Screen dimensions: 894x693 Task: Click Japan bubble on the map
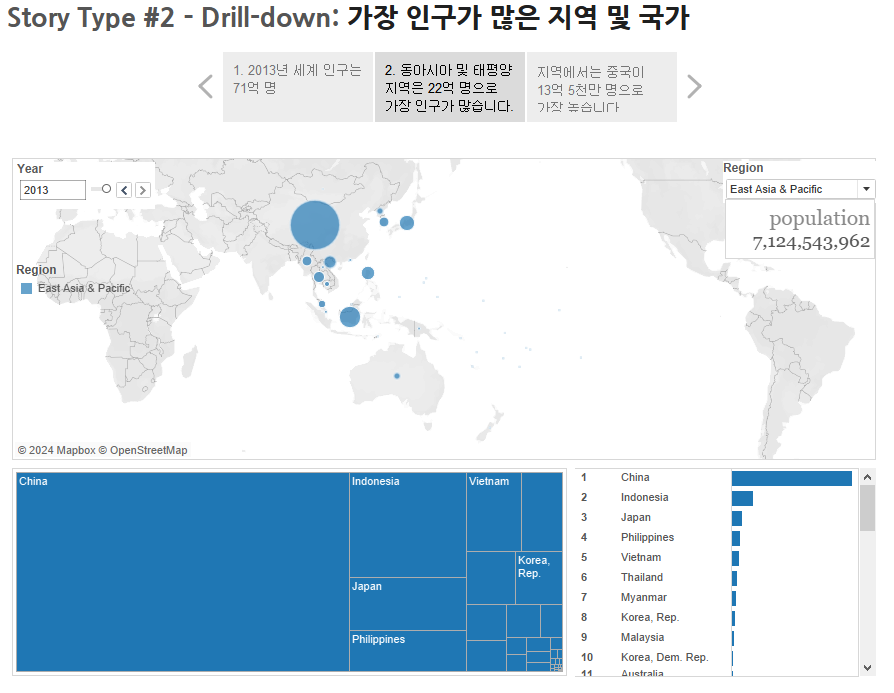[407, 223]
